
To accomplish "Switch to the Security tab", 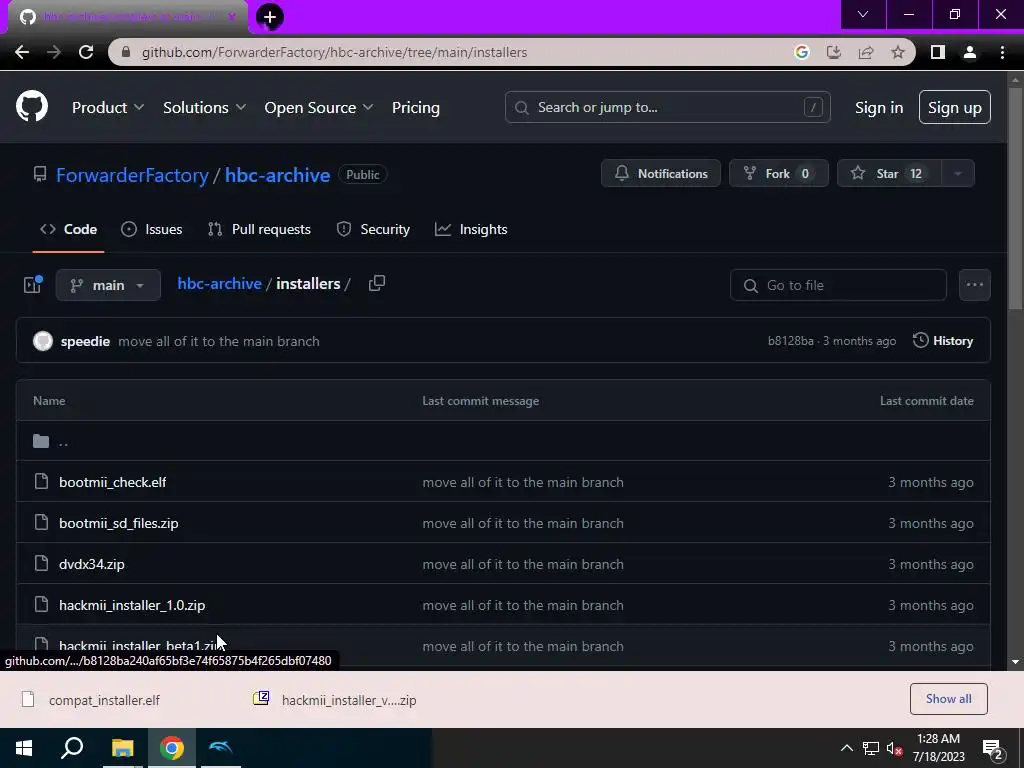I will [x=373, y=229].
